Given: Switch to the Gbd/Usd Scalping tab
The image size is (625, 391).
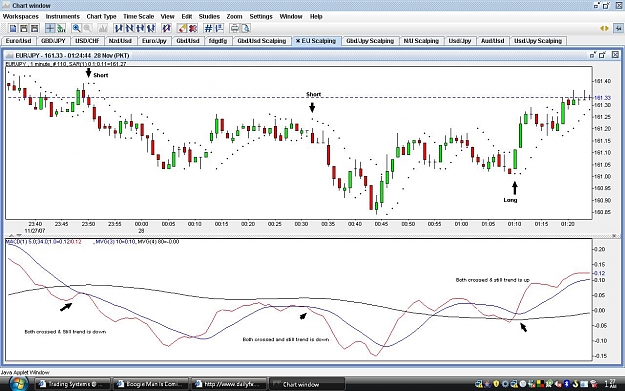Looking at the screenshot, I should click(x=261, y=41).
